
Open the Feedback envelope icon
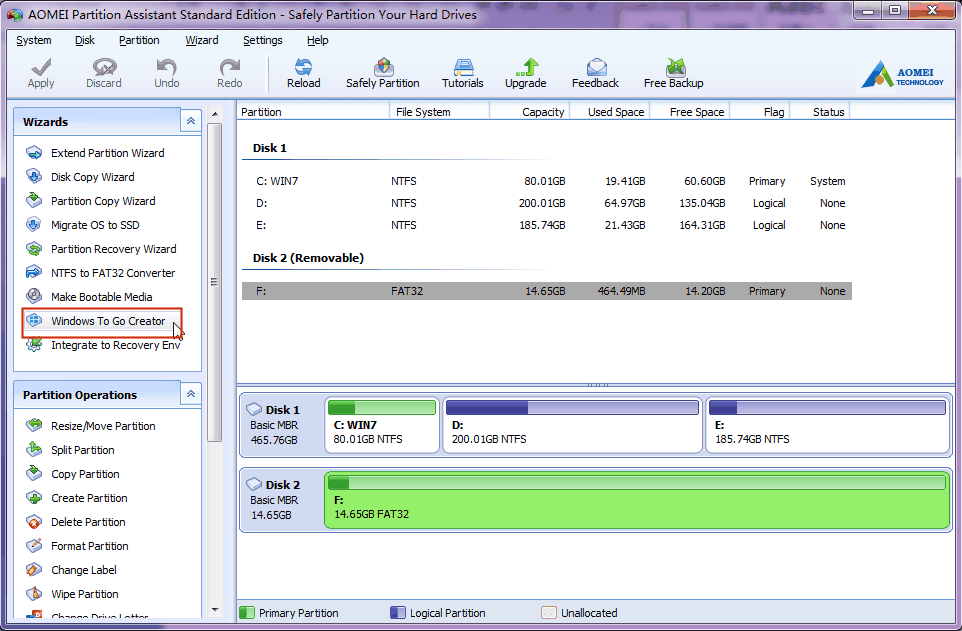coord(596,67)
